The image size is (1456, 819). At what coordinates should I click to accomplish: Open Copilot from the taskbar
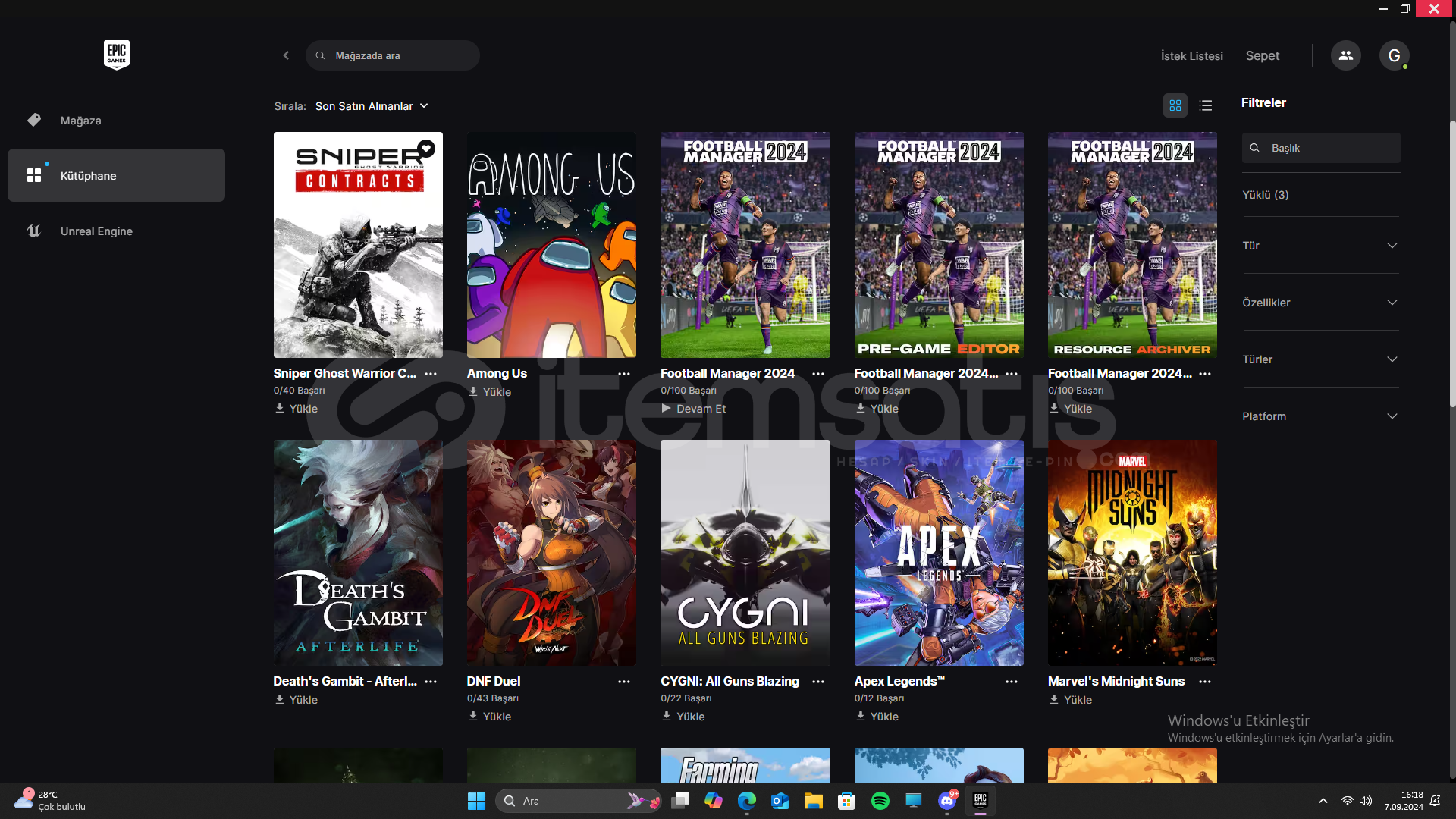pos(714,801)
